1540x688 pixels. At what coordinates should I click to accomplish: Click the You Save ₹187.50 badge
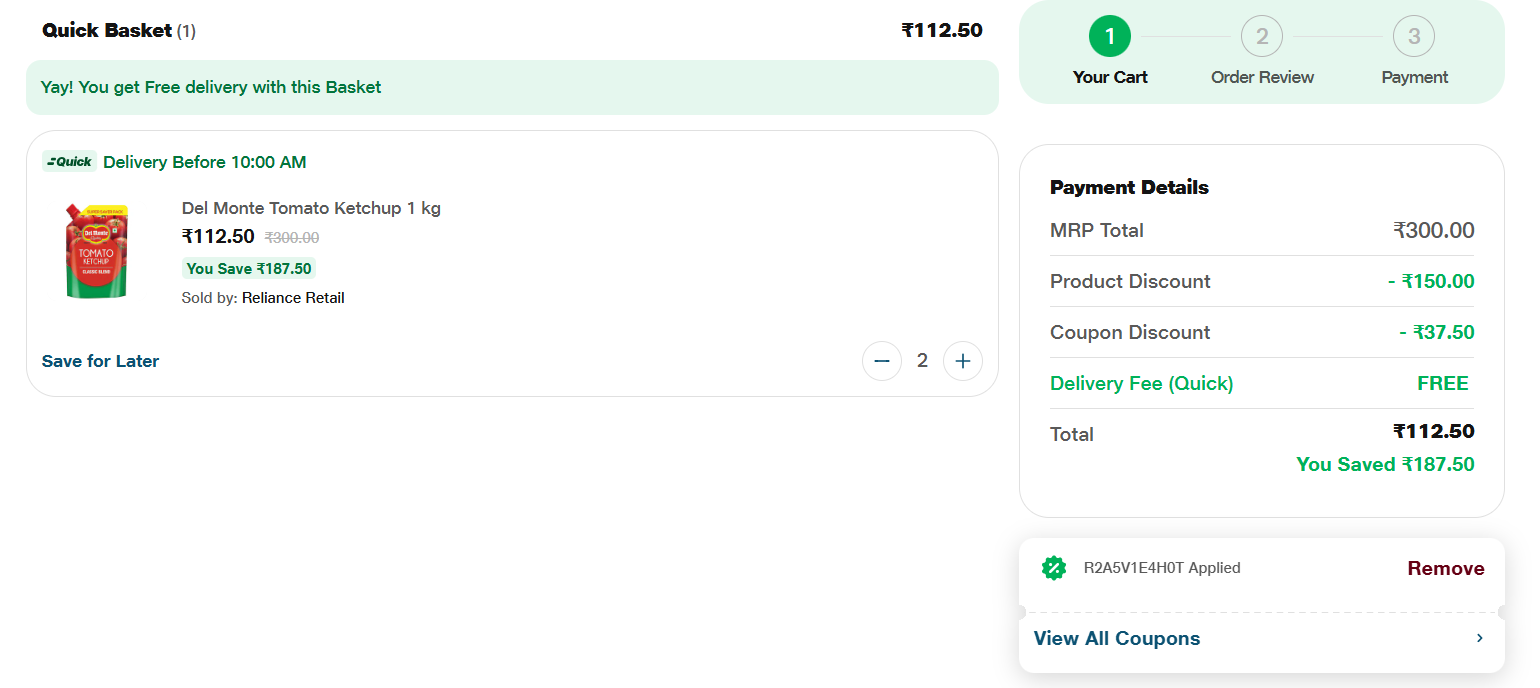click(249, 268)
